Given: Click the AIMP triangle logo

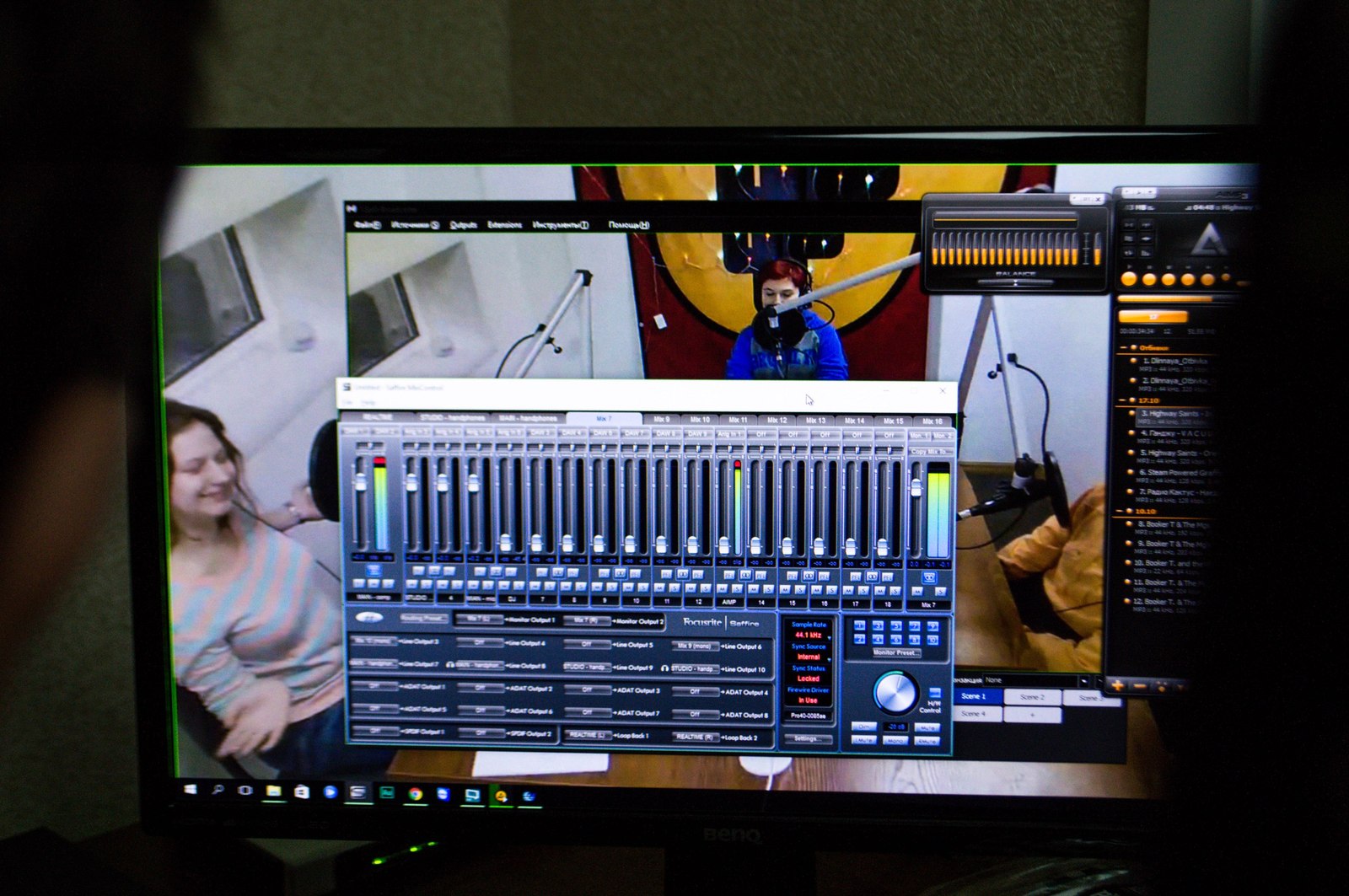Looking at the screenshot, I should click(1212, 239).
